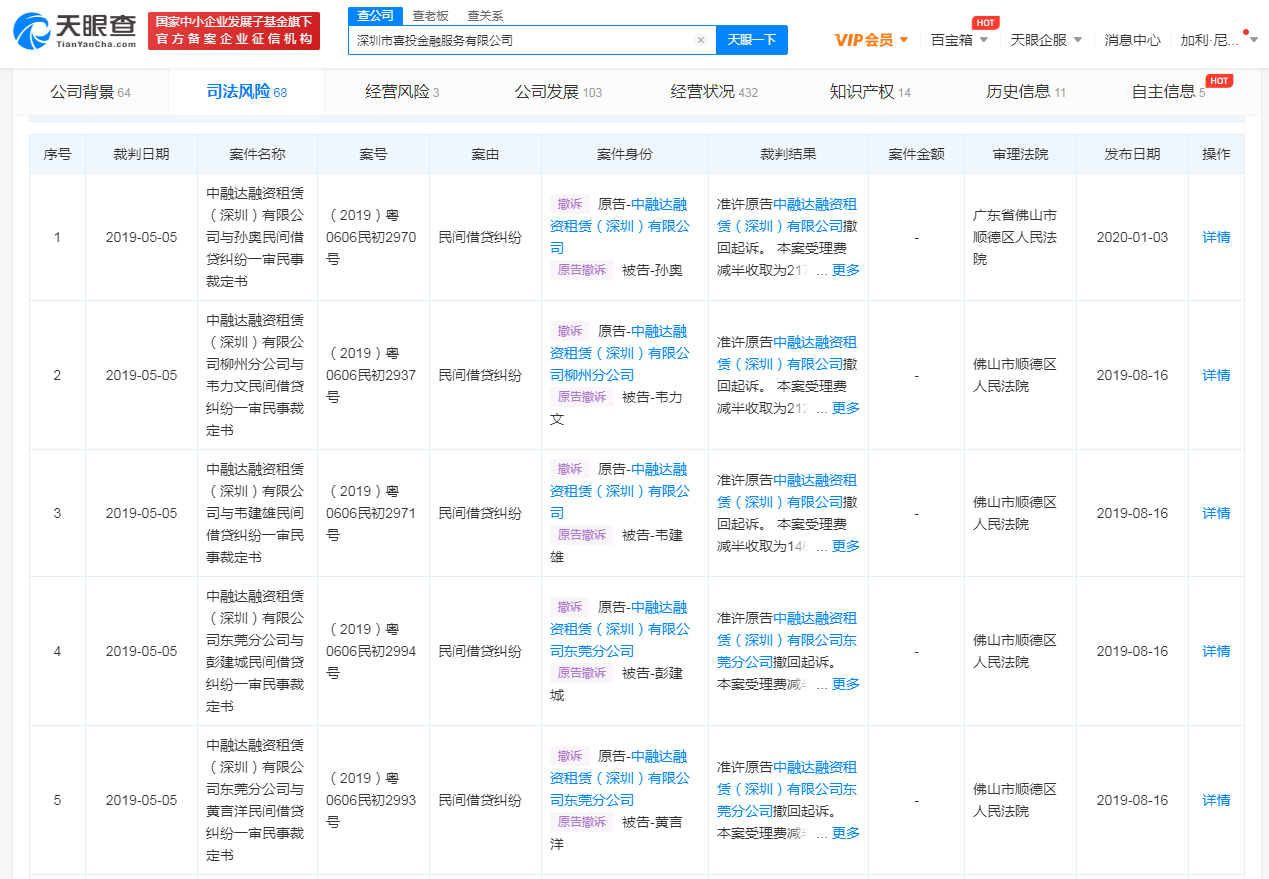Click the 撤诉 tag in row 1
The width and height of the screenshot is (1269, 879).
[569, 203]
